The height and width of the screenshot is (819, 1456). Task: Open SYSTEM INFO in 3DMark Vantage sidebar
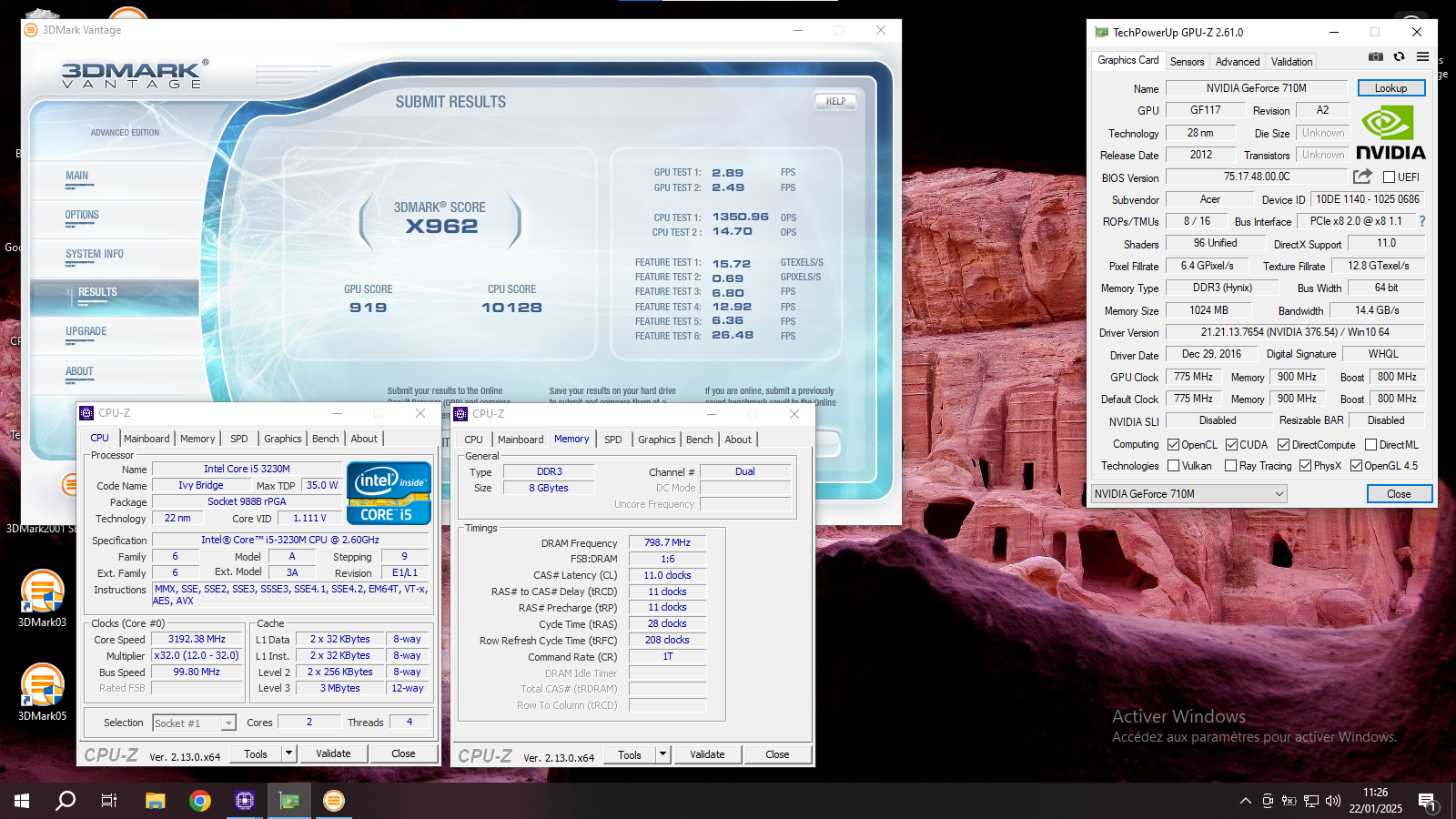coord(95,255)
